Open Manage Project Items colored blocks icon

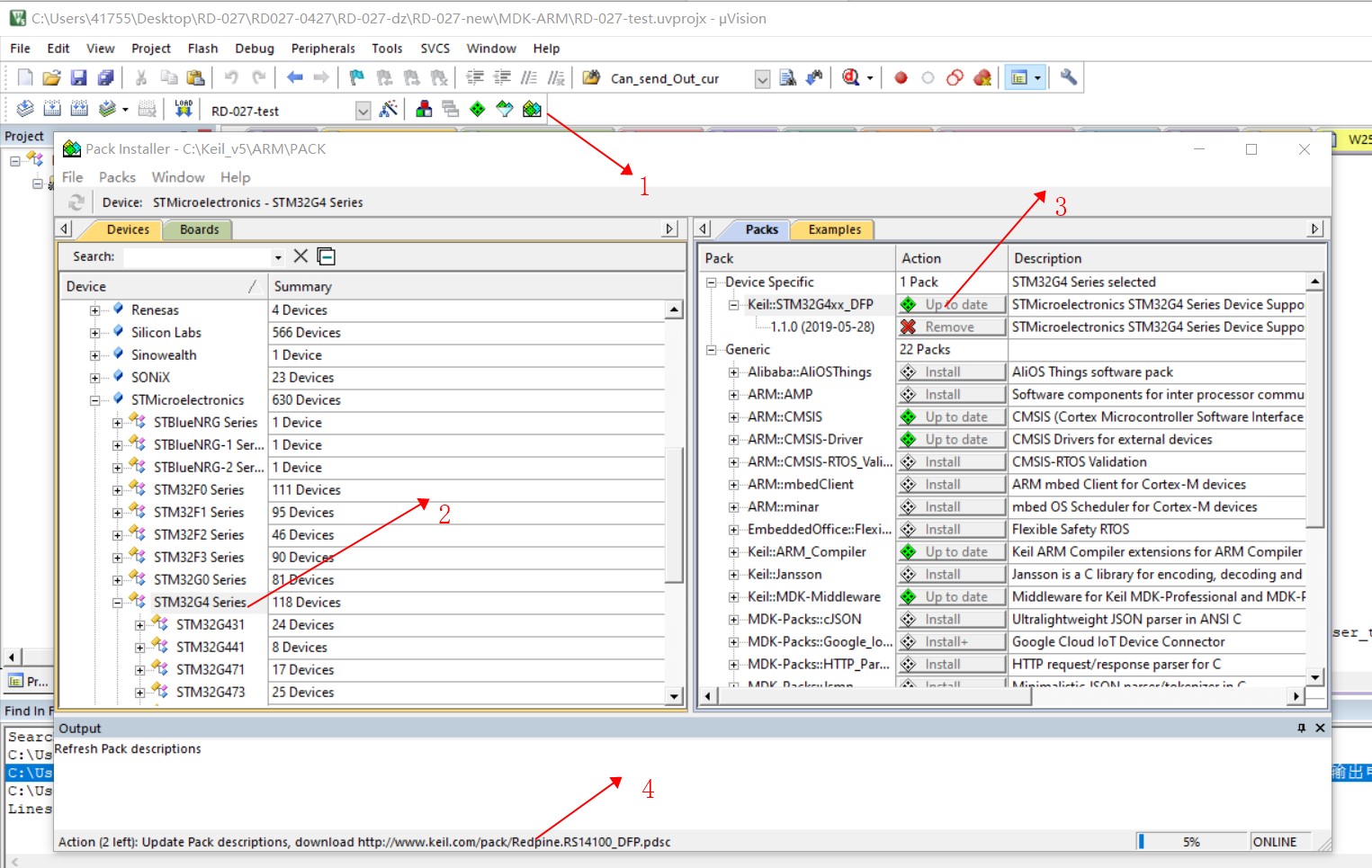tap(424, 110)
